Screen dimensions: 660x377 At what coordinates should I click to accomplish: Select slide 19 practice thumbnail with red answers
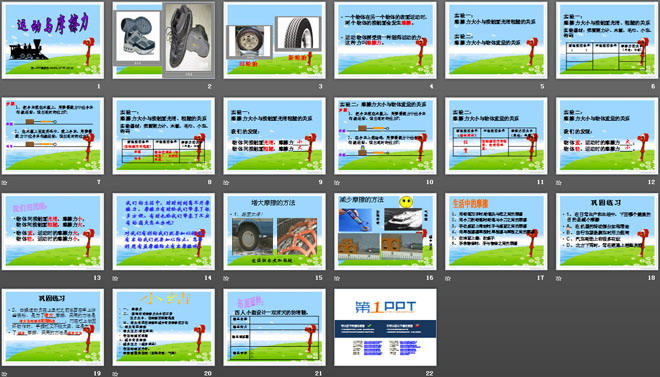53,327
